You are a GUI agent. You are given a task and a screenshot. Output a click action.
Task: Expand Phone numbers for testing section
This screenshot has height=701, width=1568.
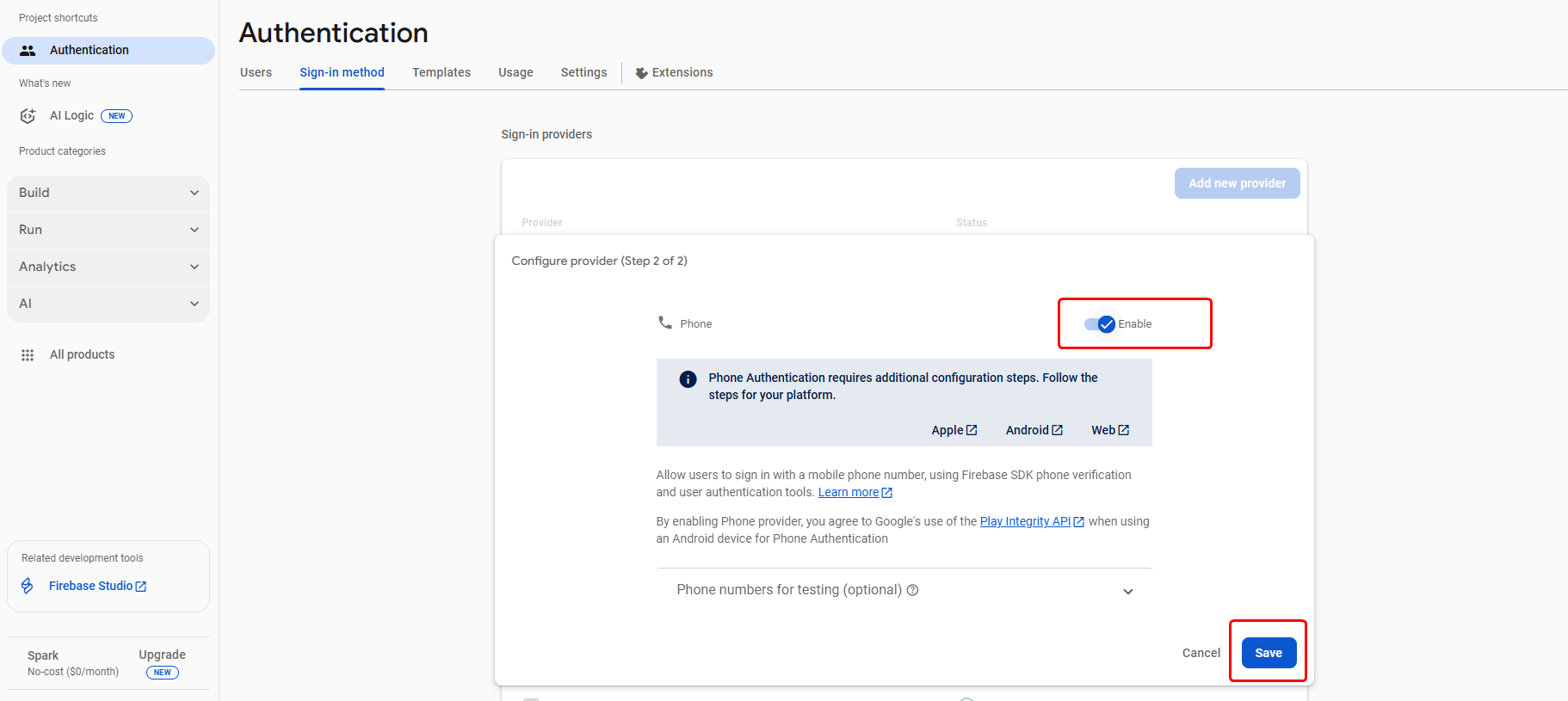coord(1127,591)
